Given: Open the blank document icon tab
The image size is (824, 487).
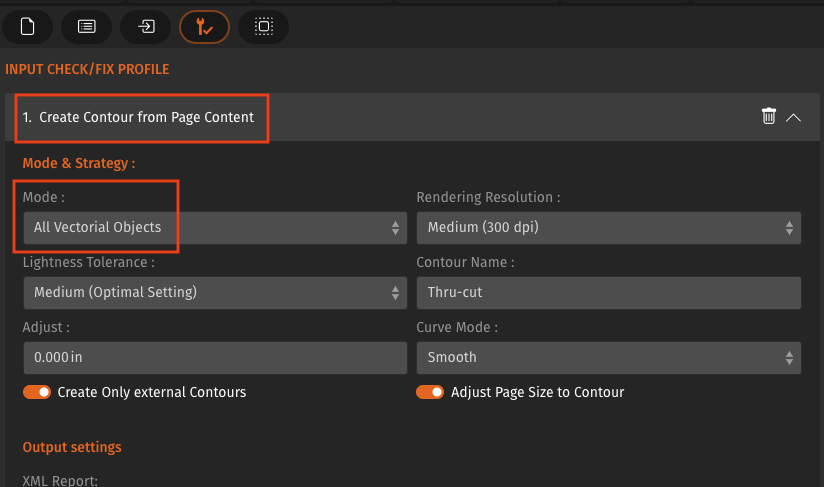Looking at the screenshot, I should pos(28,27).
